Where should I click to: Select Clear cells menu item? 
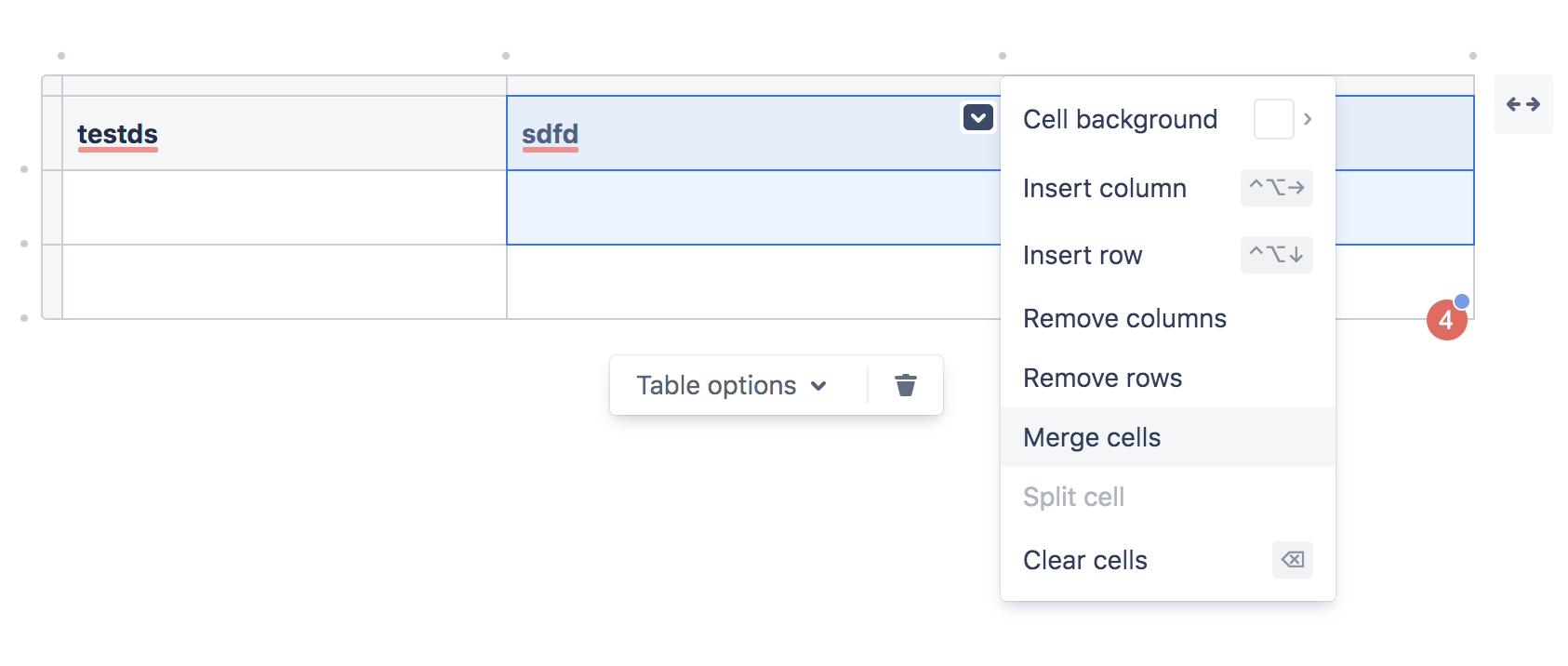pyautogui.click(x=1084, y=560)
